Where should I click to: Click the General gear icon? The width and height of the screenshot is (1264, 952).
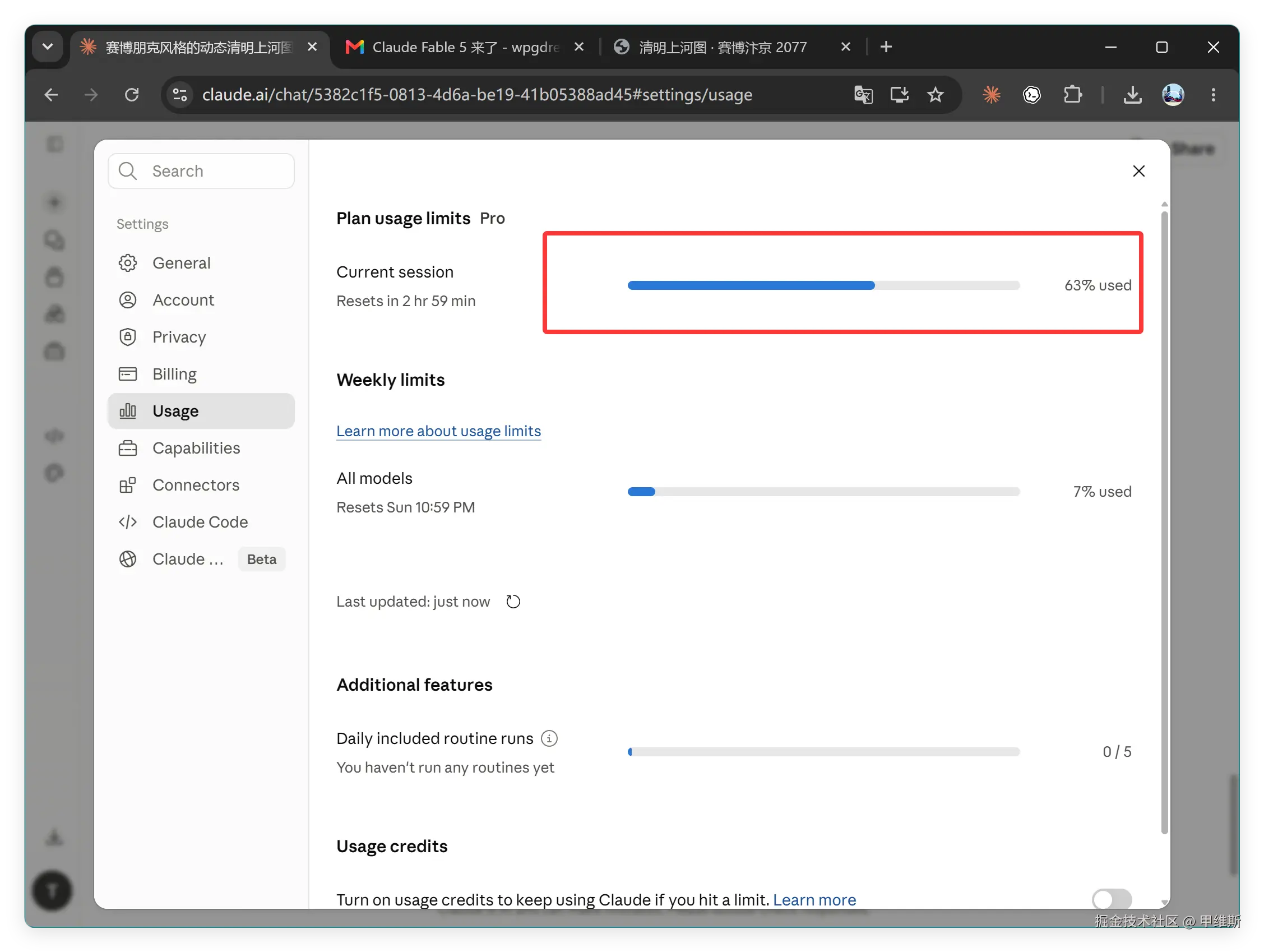127,263
